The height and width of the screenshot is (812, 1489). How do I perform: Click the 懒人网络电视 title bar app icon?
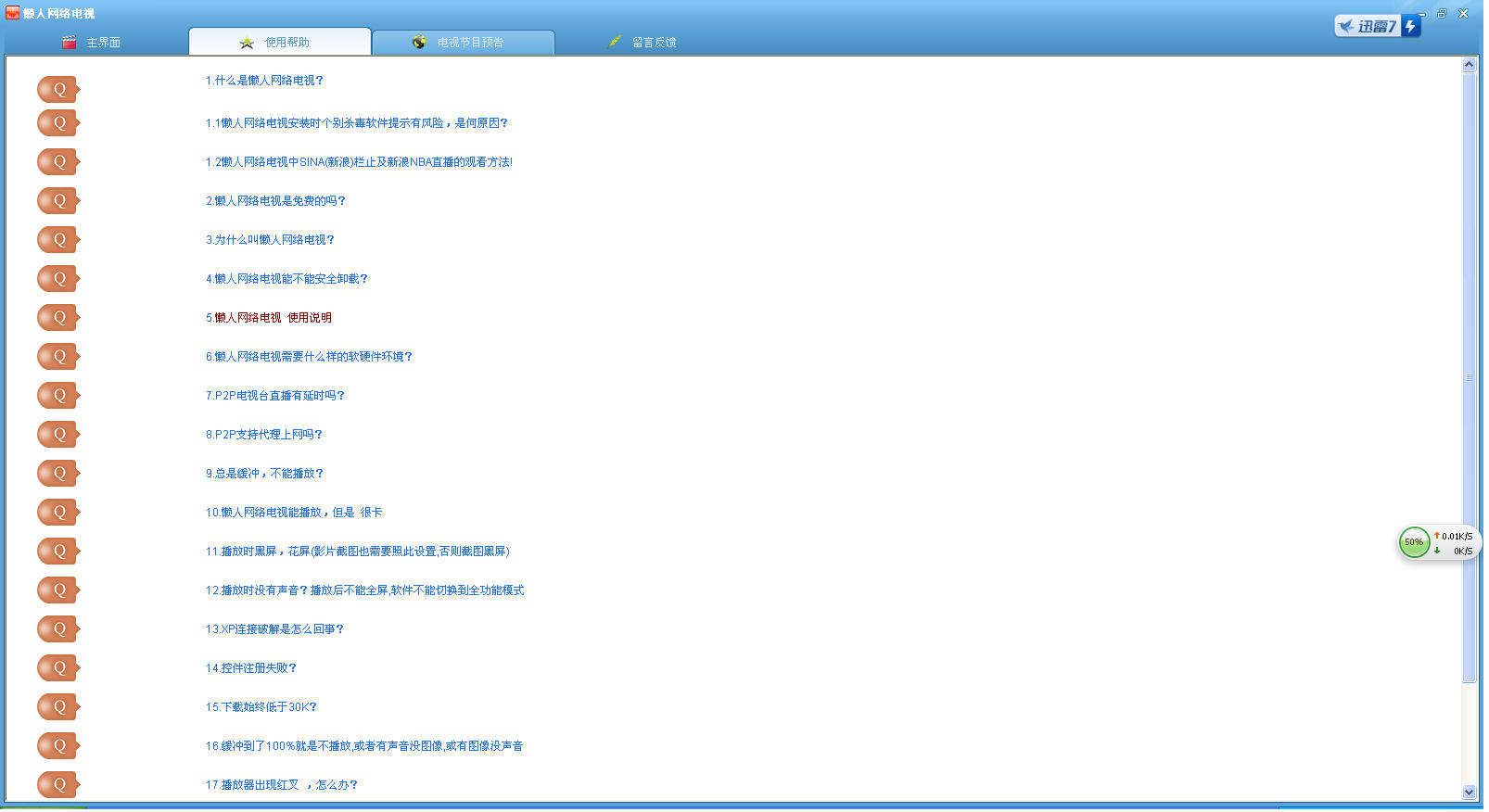tap(12, 13)
